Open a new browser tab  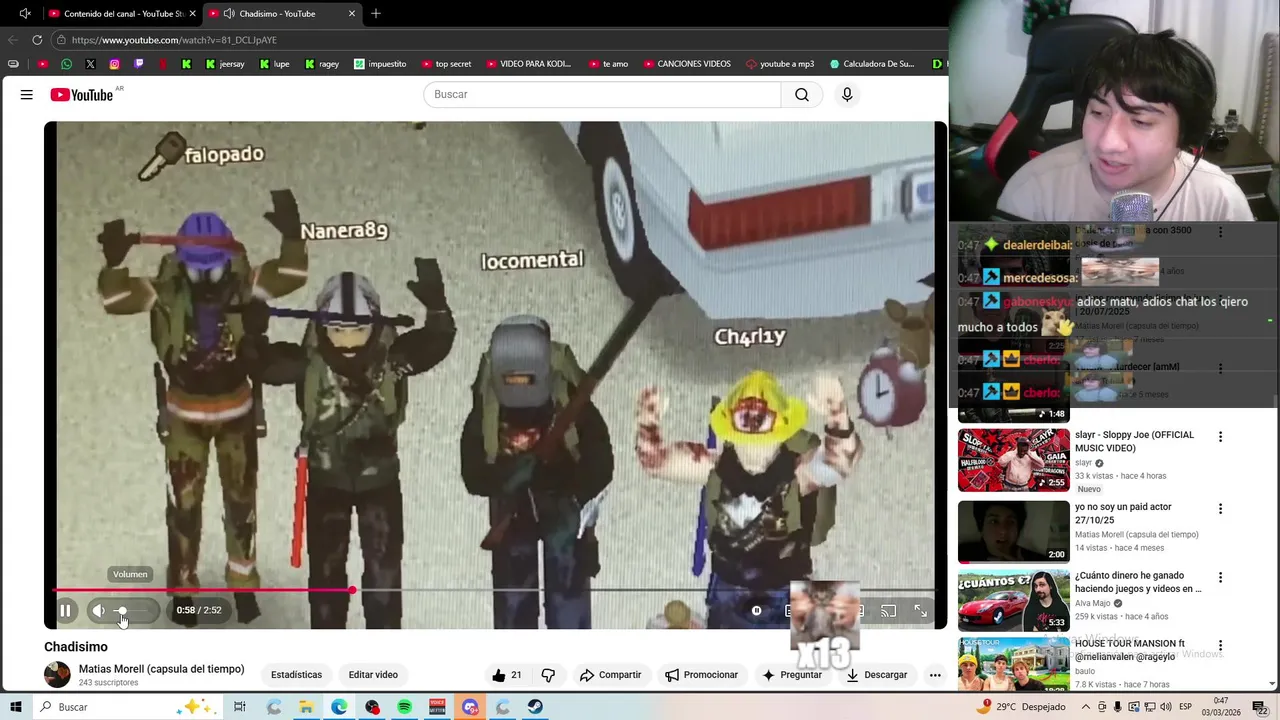[376, 13]
